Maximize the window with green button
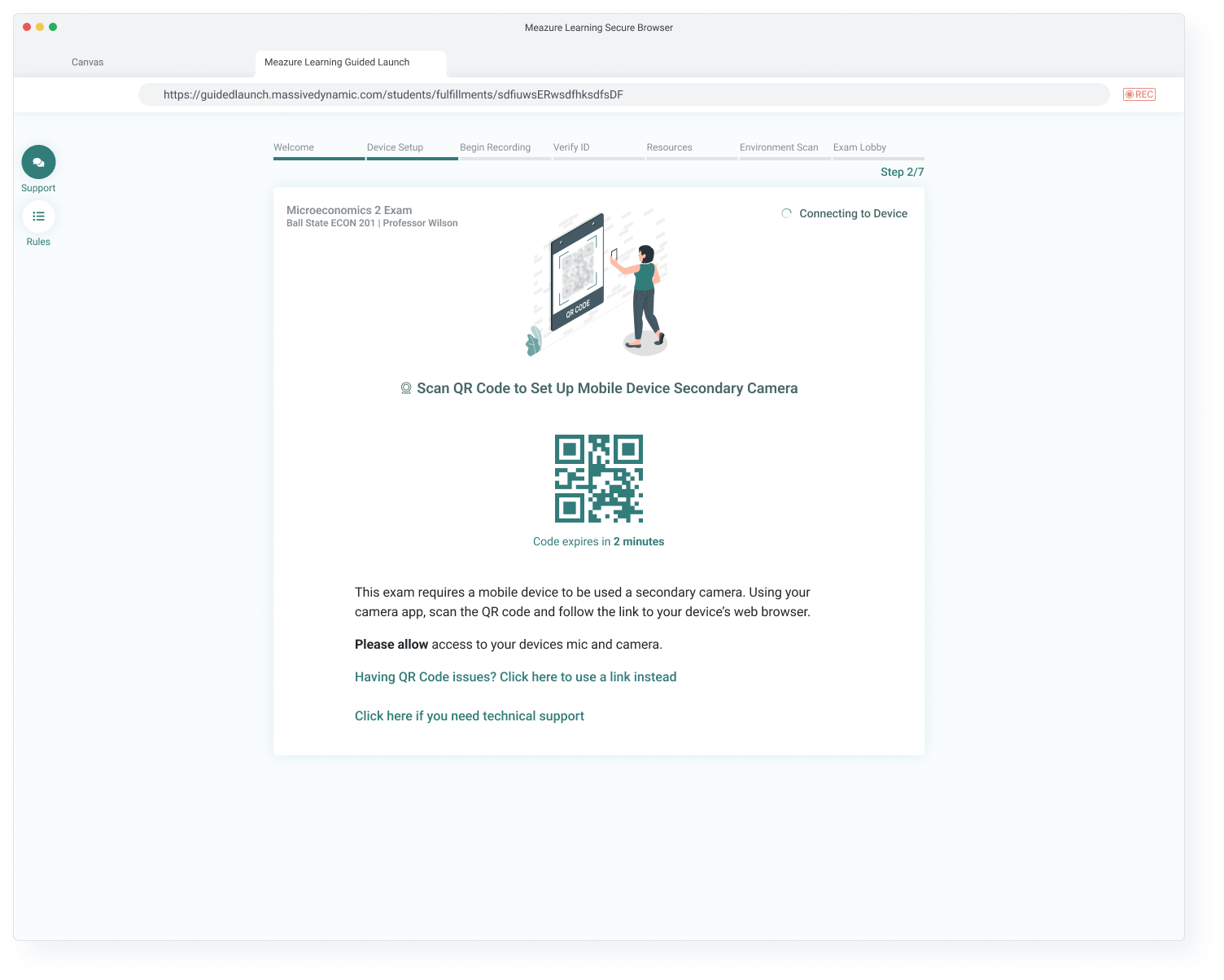Screen dimensions: 1224x980 tap(53, 27)
